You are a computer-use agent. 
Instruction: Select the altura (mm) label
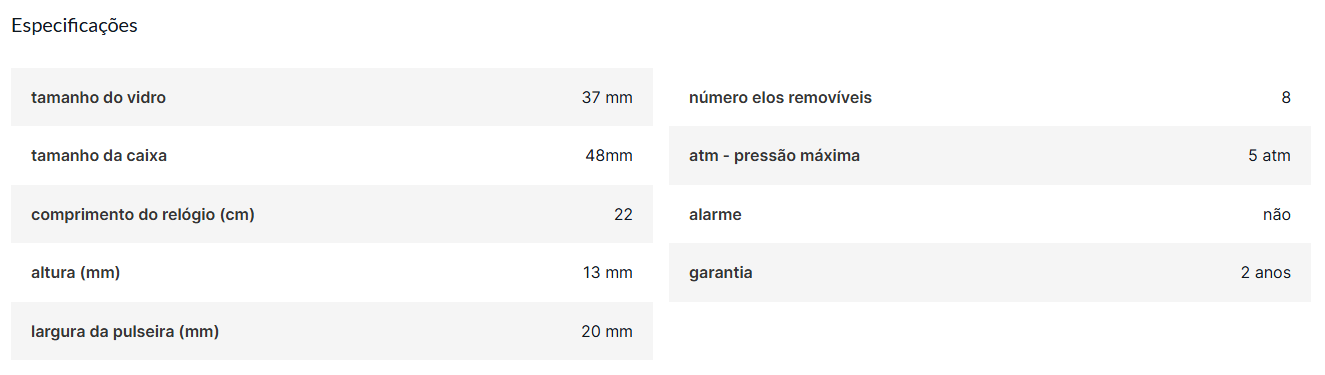(x=76, y=273)
